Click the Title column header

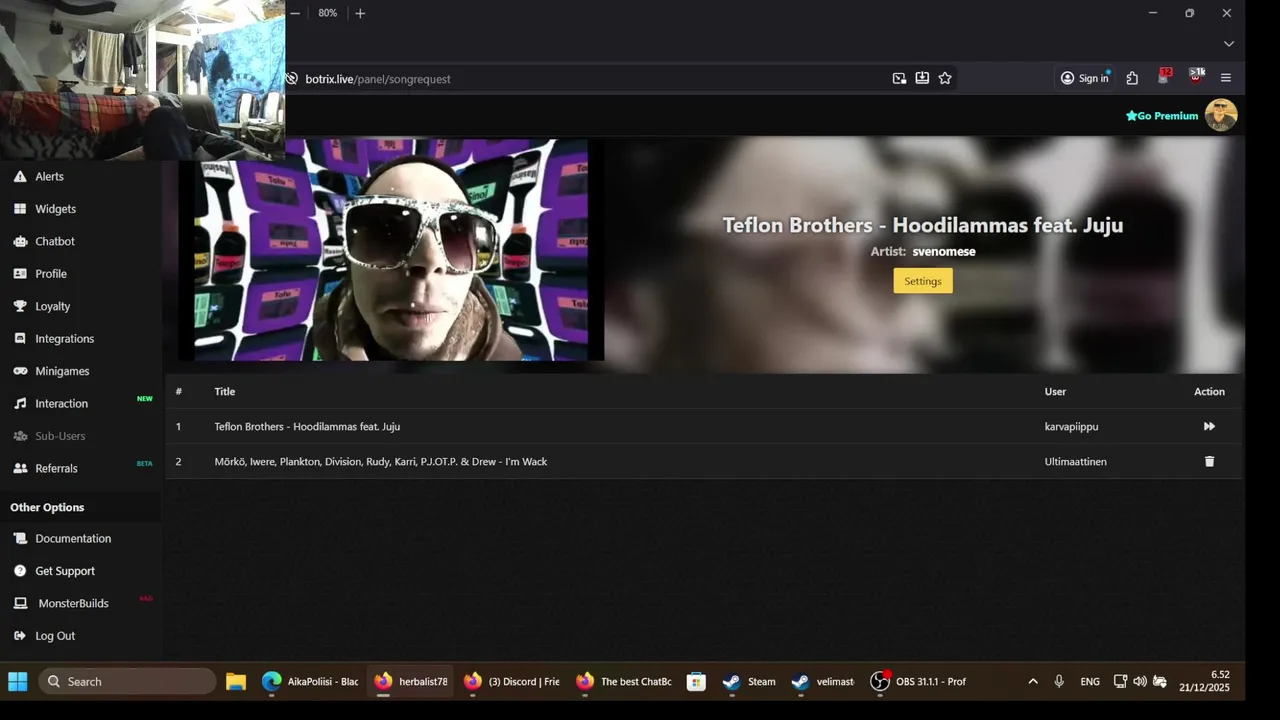pyautogui.click(x=225, y=392)
